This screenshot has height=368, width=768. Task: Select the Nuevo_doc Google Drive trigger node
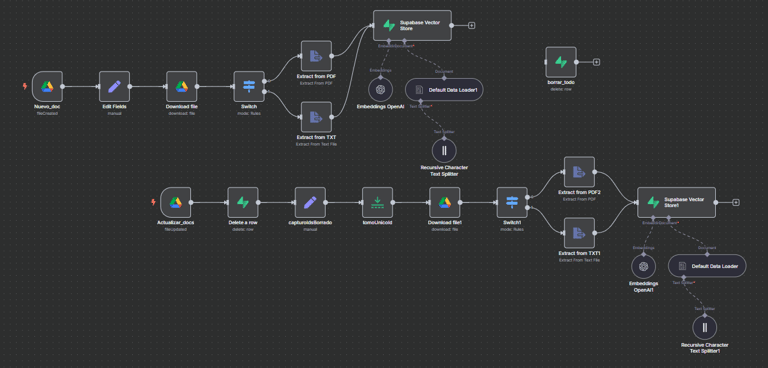coord(47,87)
